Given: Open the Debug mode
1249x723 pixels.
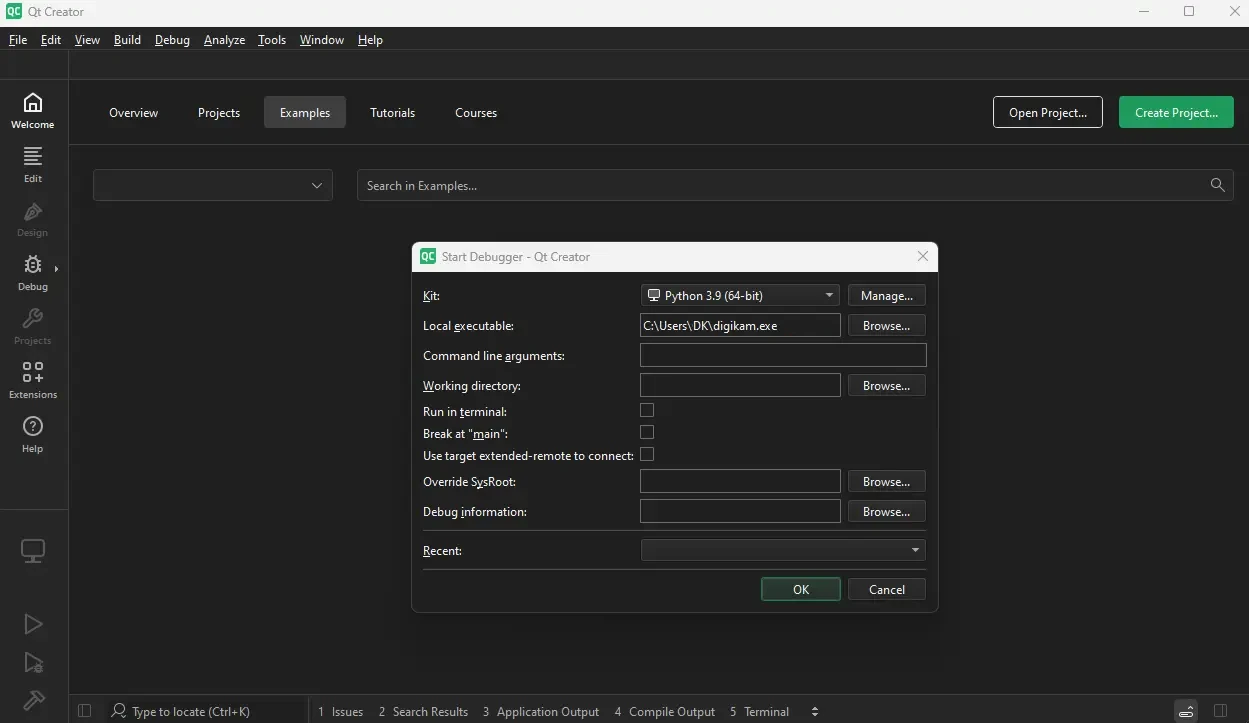Looking at the screenshot, I should 32,272.
